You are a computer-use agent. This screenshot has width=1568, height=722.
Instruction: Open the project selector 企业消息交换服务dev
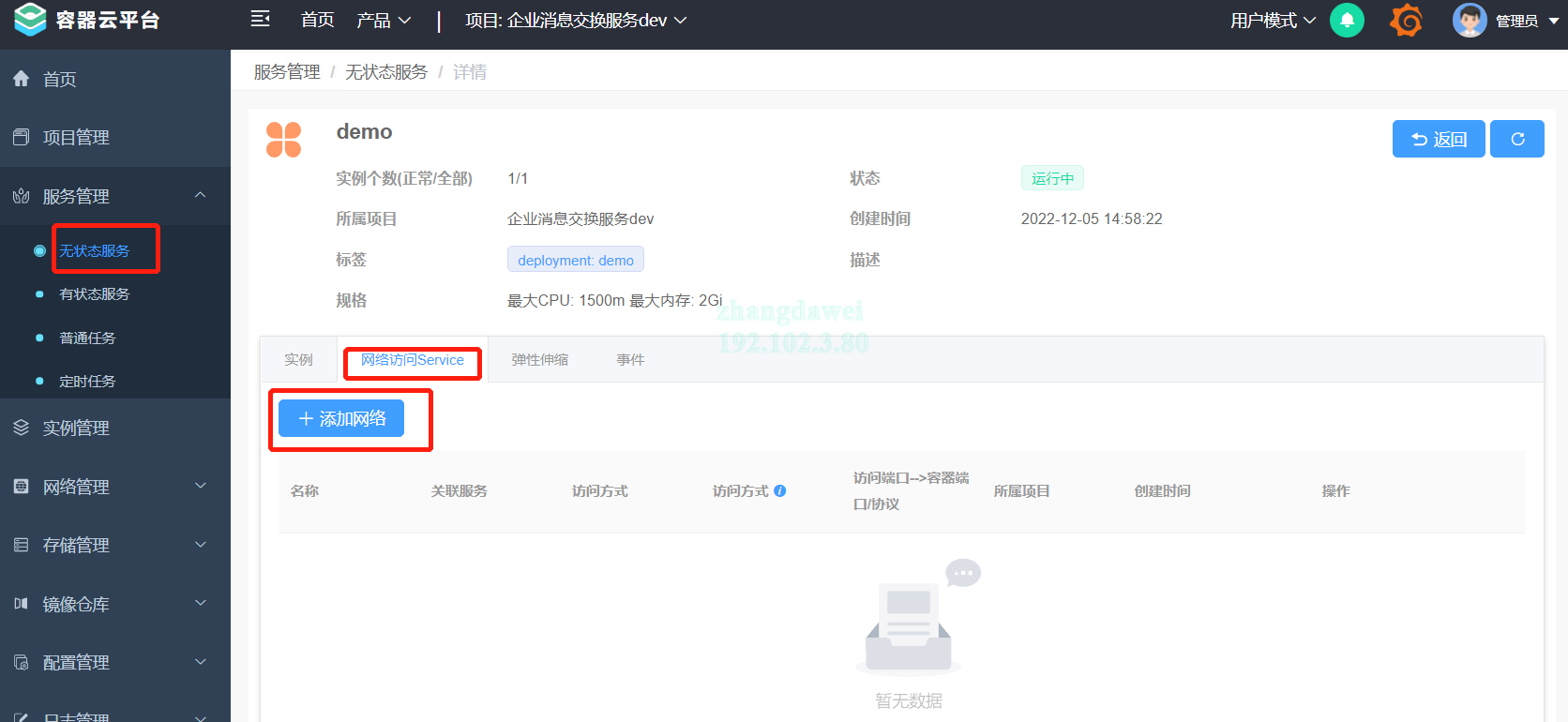[x=576, y=20]
